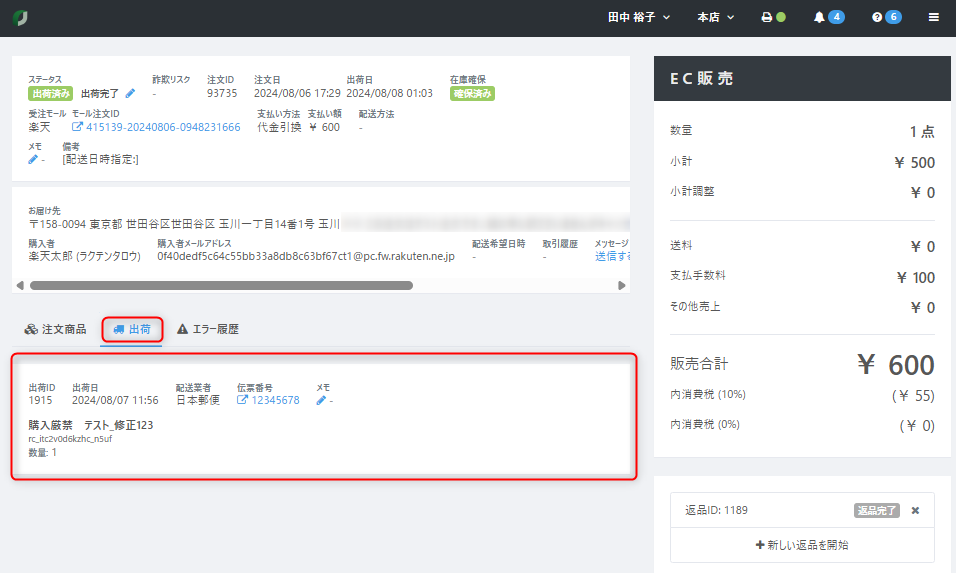The width and height of the screenshot is (956, 573).
Task: Click buyer name 楽天太郎 (ラクテンタロウ)
Action: tap(84, 256)
